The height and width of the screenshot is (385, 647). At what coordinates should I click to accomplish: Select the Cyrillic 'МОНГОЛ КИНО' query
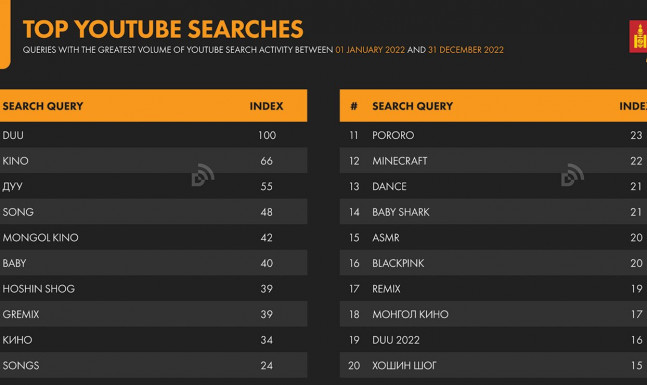[410, 314]
